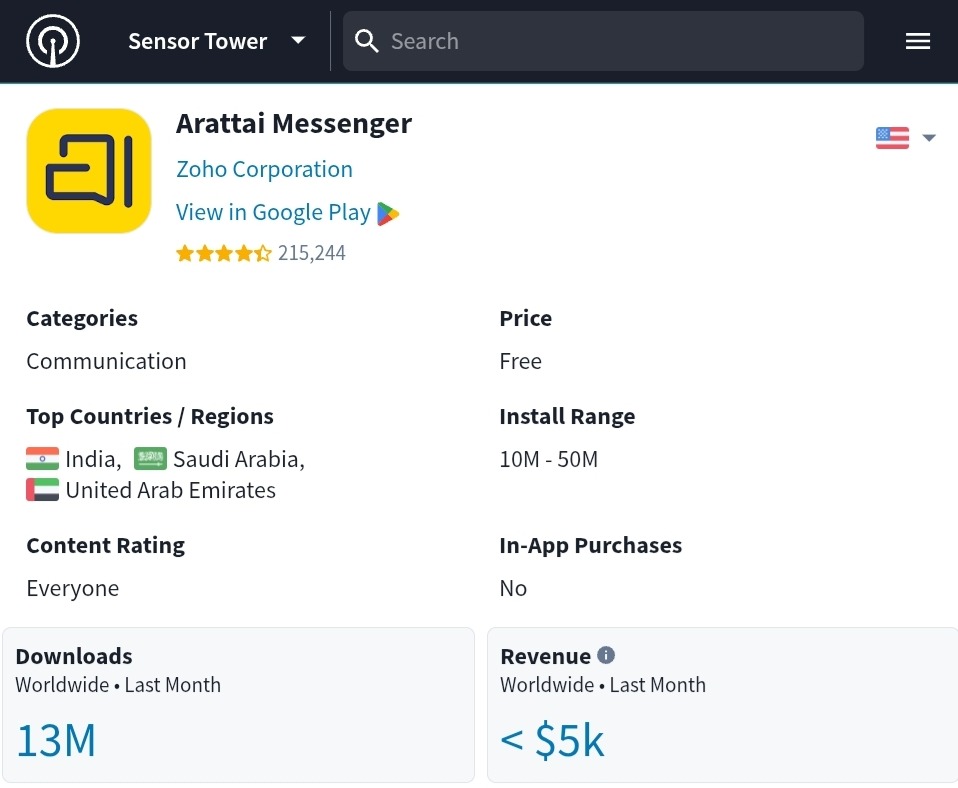Open the hamburger navigation menu
Image resolution: width=958 pixels, height=788 pixels.
[917, 41]
